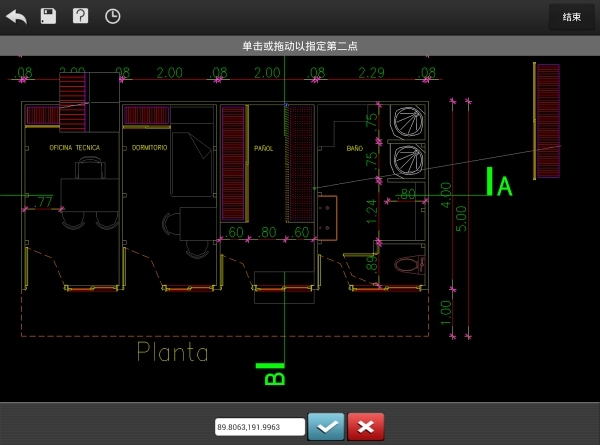
Task: Select the PAÑOL room label
Action: [x=264, y=147]
